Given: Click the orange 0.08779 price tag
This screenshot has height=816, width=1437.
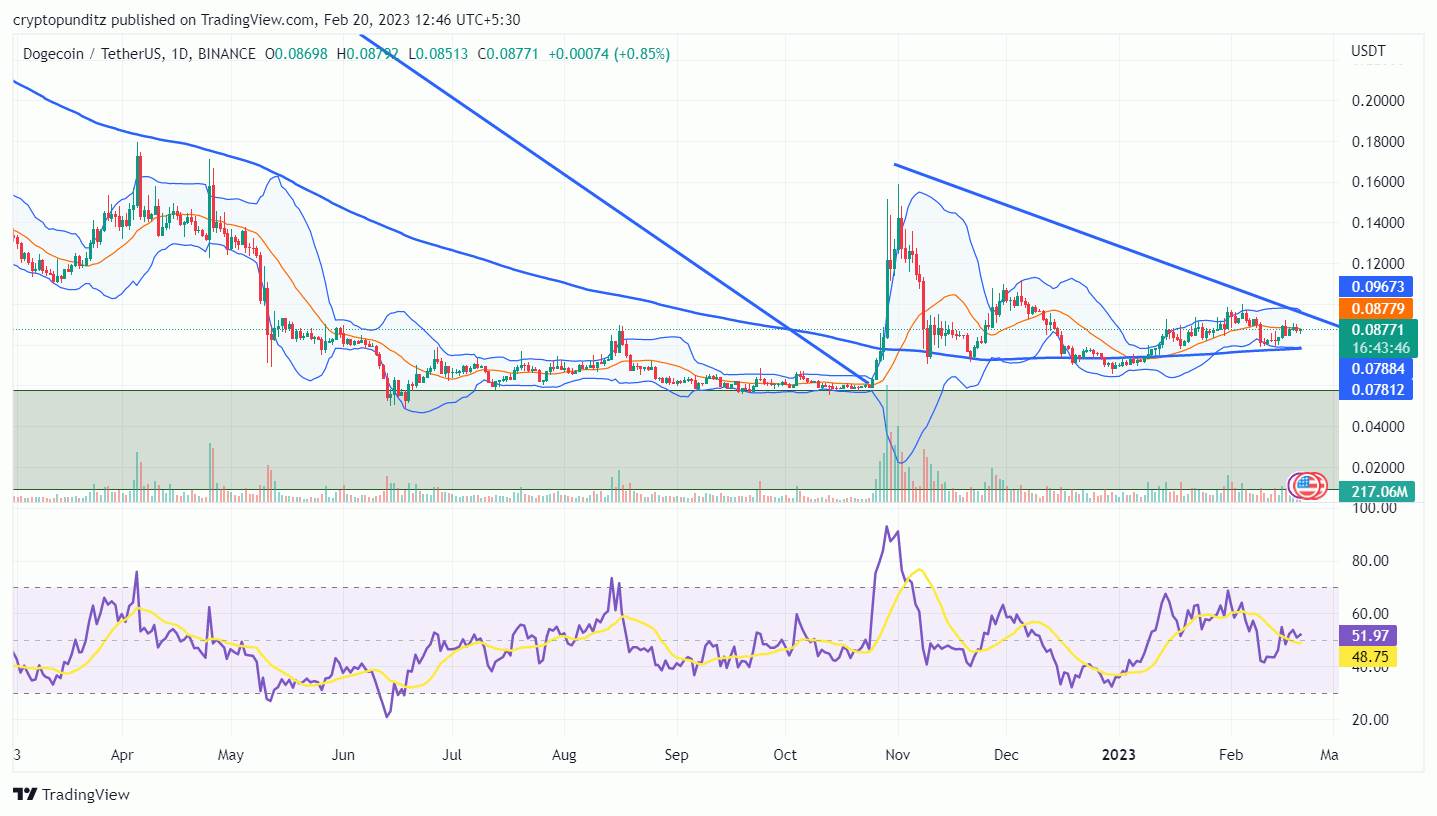Looking at the screenshot, I should 1377,308.
